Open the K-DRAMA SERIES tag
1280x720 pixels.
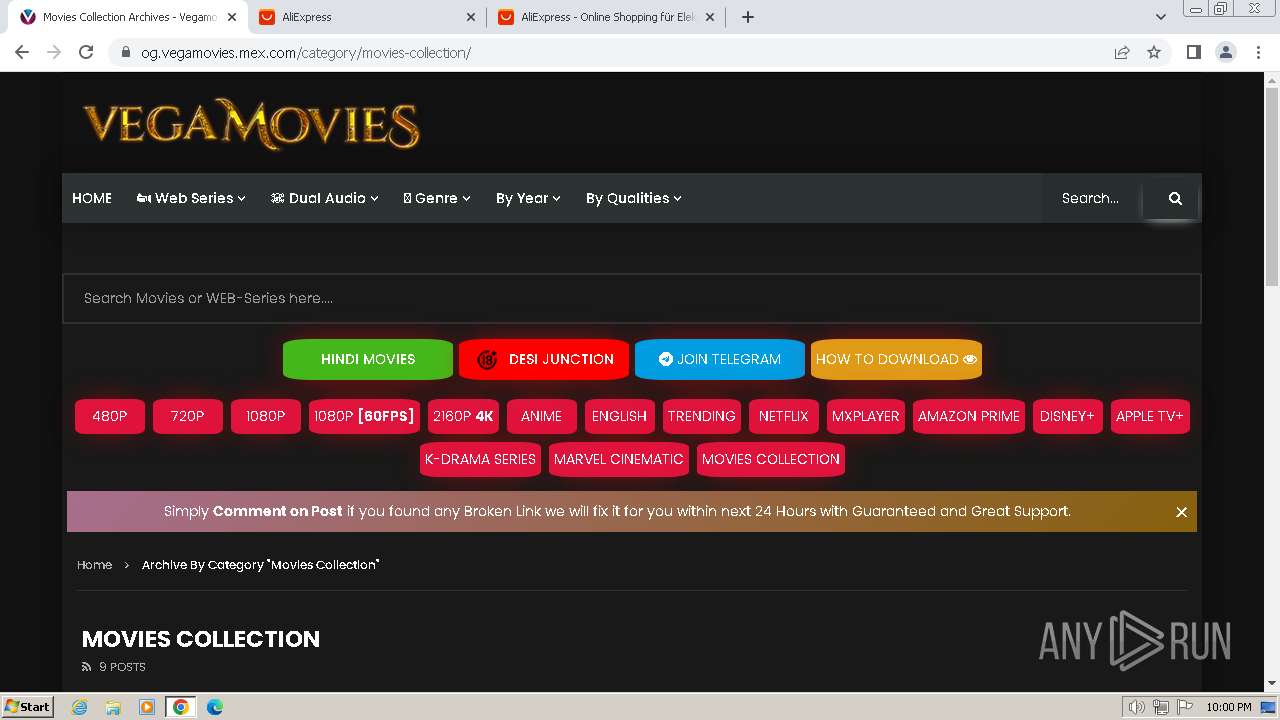480,459
